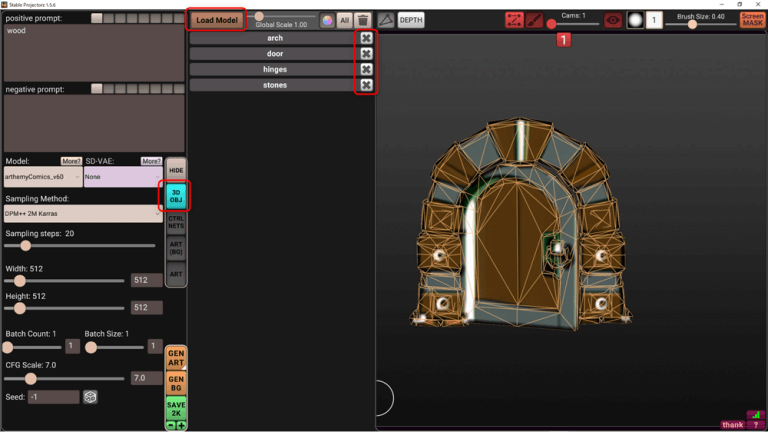
Task: Remove the door mesh with its X
Action: [x=366, y=54]
